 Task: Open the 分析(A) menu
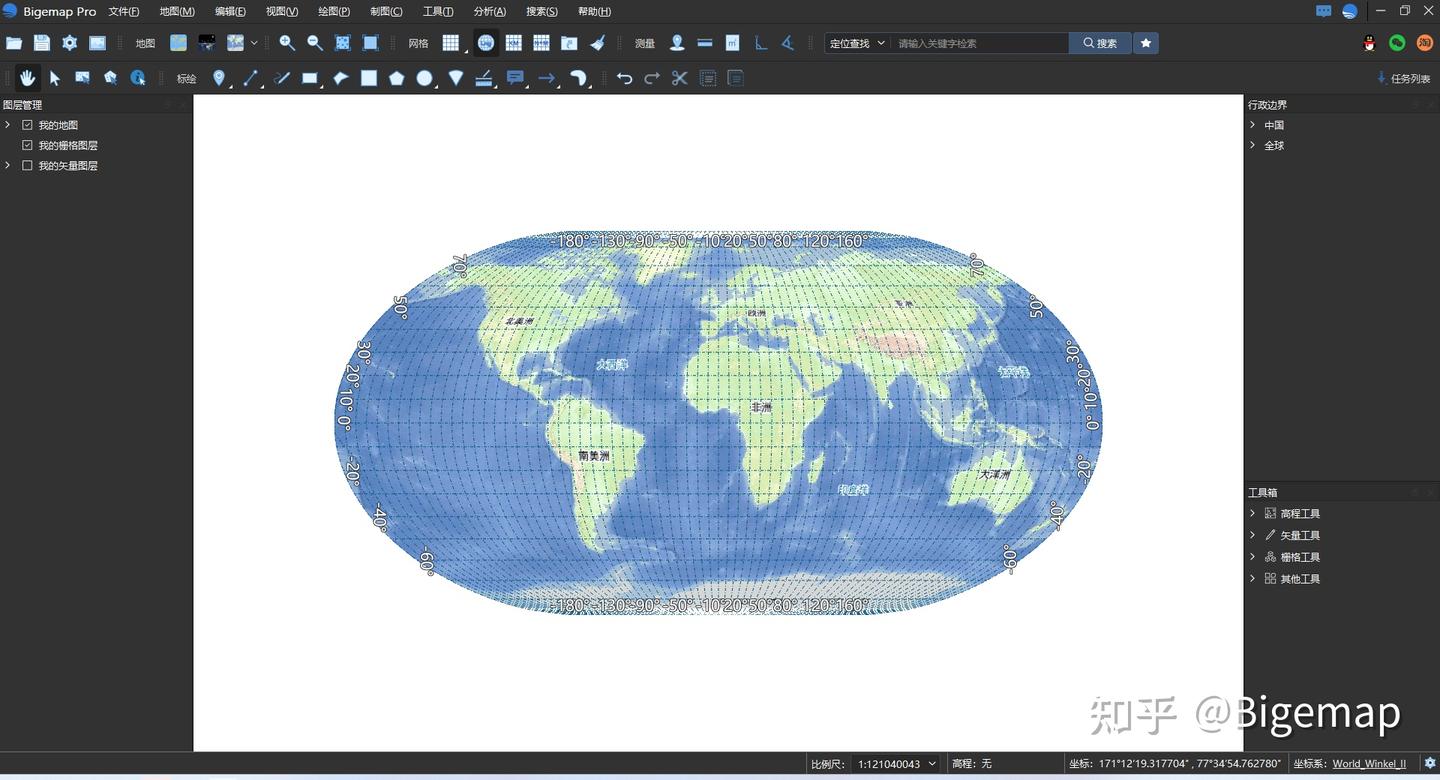coord(490,11)
